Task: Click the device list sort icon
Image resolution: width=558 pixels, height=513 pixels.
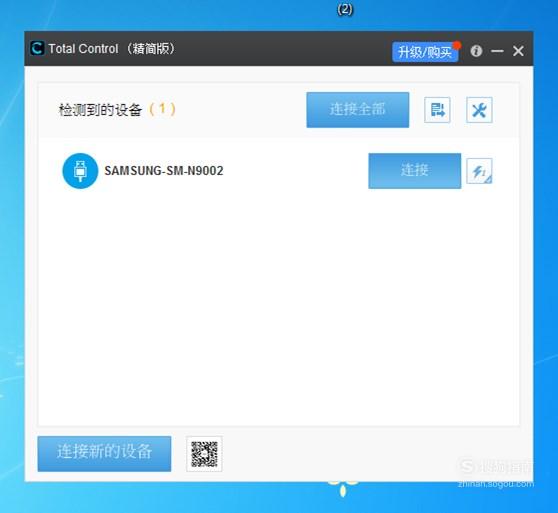Action: (x=437, y=110)
